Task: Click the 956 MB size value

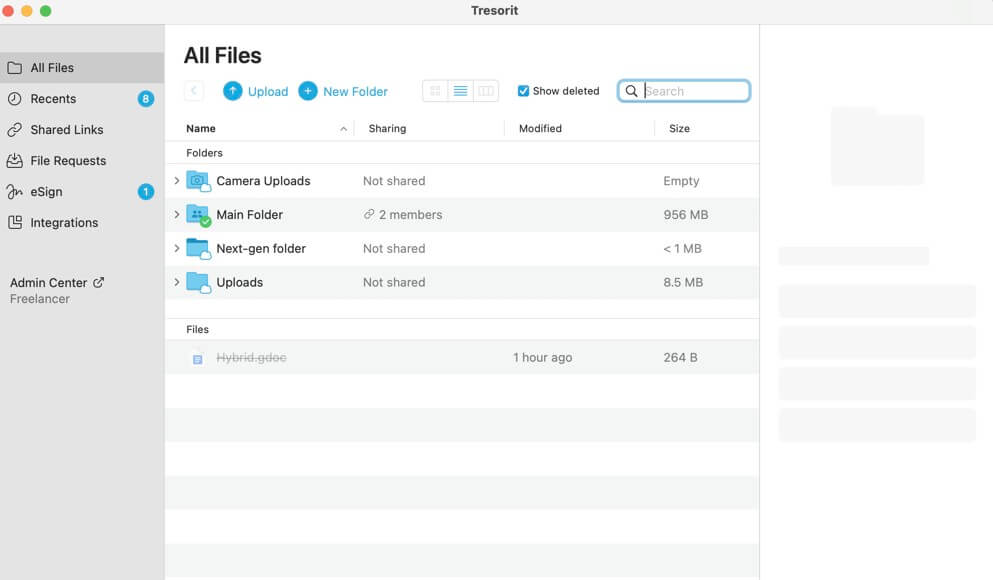Action: 686,215
